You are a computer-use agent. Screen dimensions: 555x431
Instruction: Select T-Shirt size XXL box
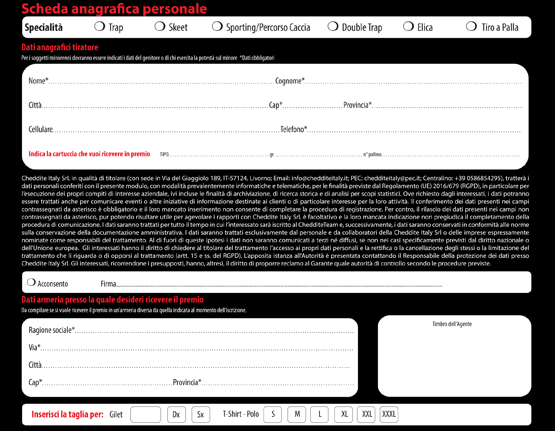coord(366,414)
